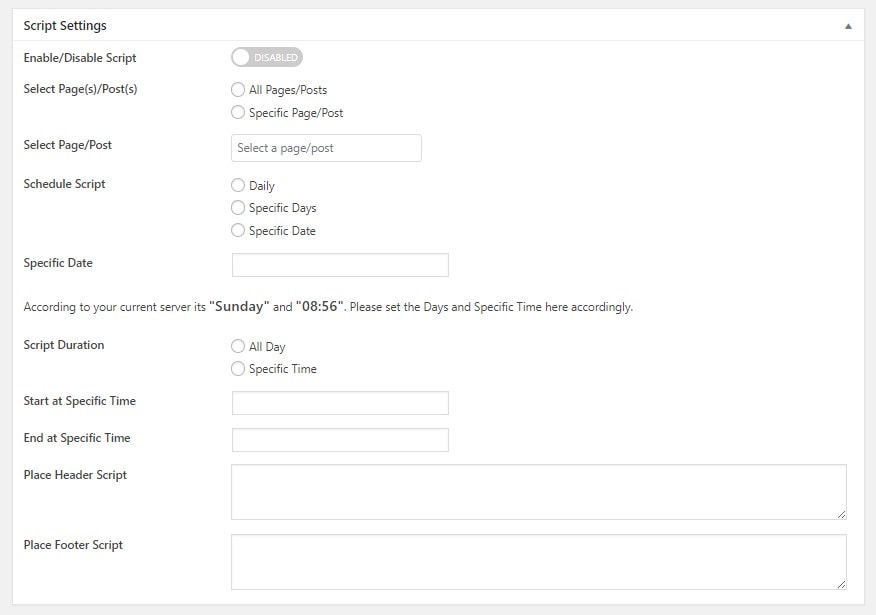Screen dimensions: 876x615
Task: Click the Footer Script resize handle
Action: click(x=841, y=584)
